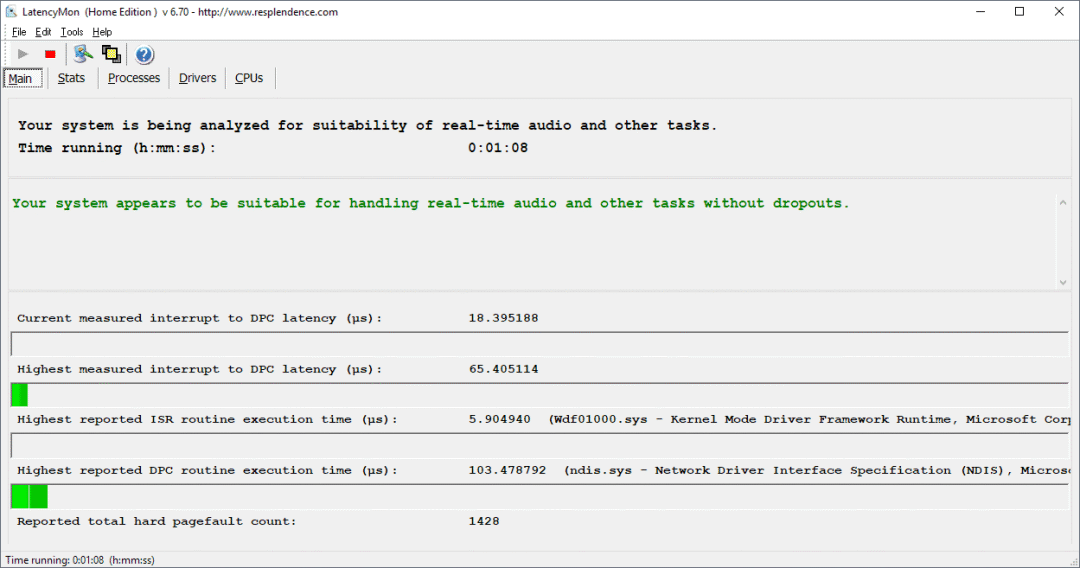Click the window resize grip corner

click(x=1074, y=562)
